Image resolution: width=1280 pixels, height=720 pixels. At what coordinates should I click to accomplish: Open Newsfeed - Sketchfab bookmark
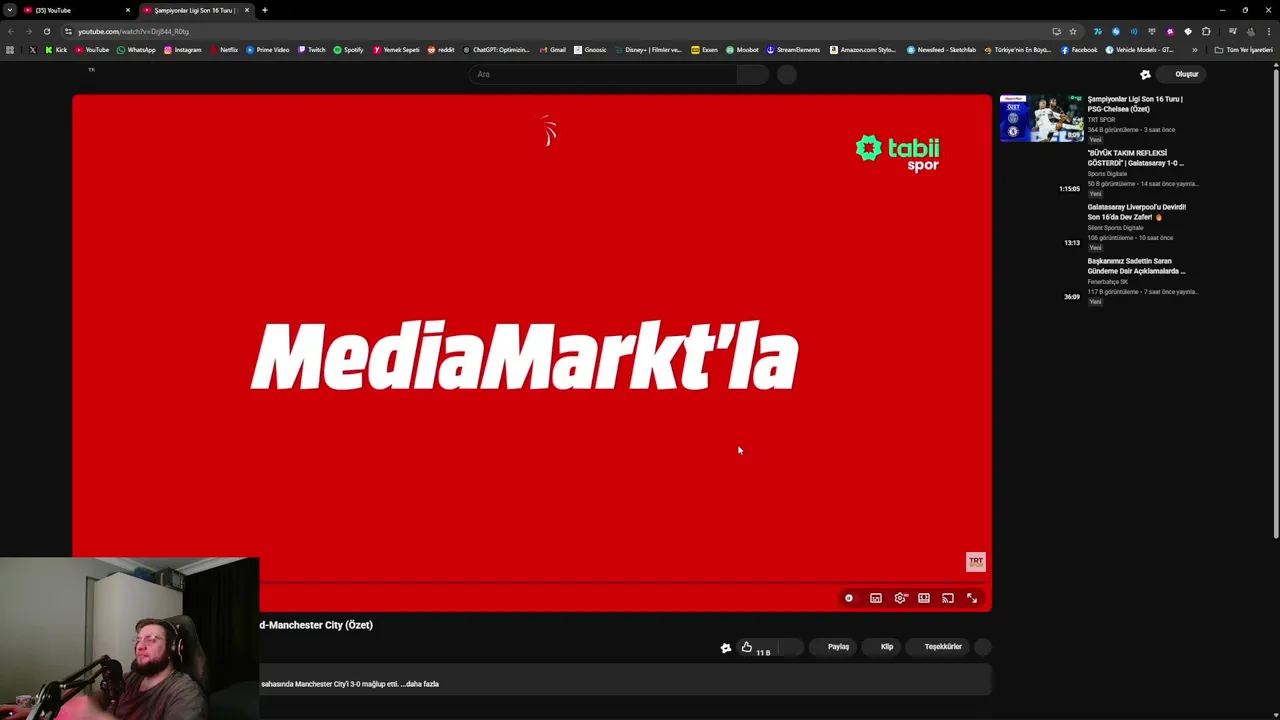pyautogui.click(x=941, y=50)
